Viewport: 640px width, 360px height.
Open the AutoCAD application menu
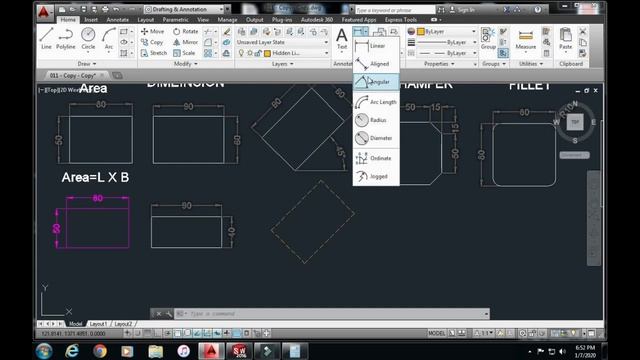pos(44,12)
